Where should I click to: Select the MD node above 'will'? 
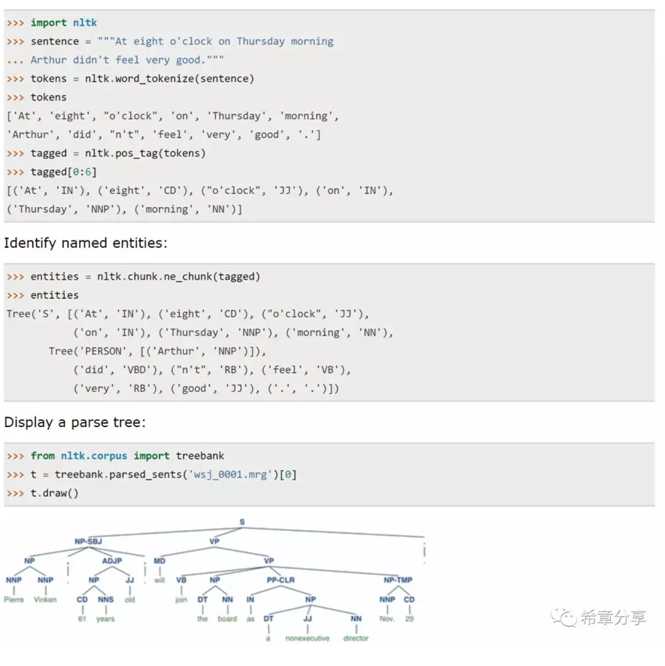pos(159,560)
